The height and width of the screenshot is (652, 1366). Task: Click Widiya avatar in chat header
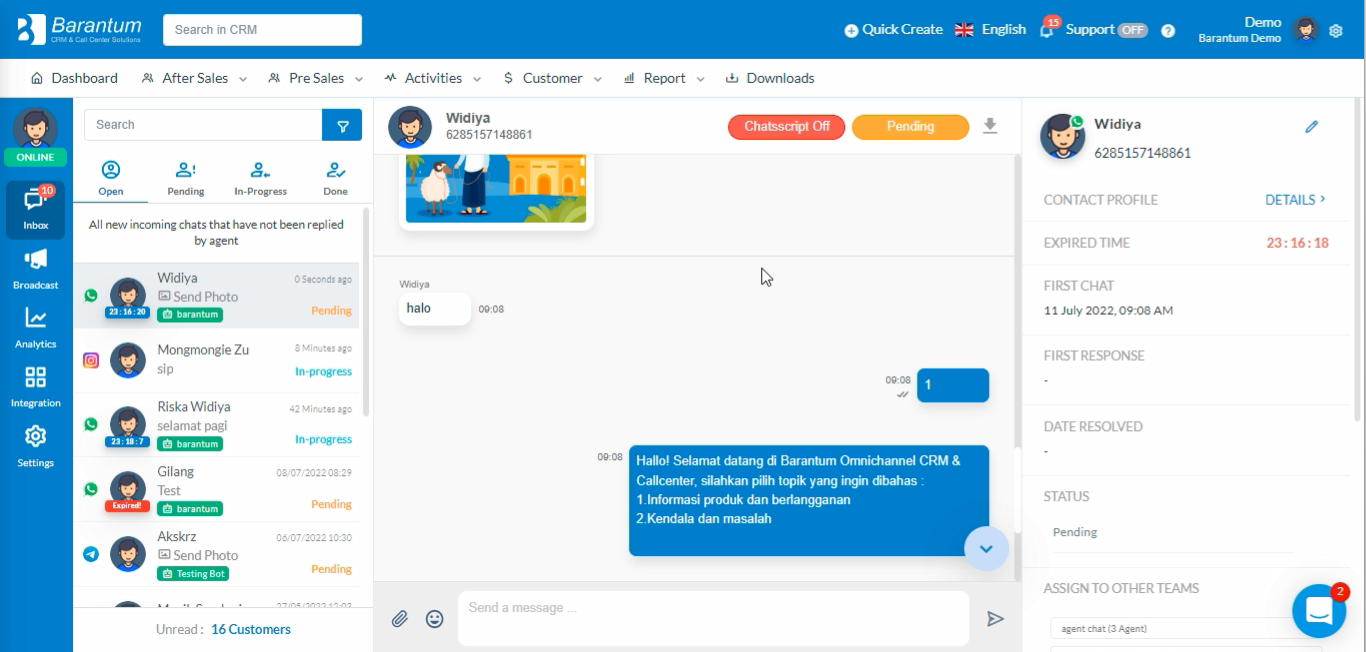point(409,127)
